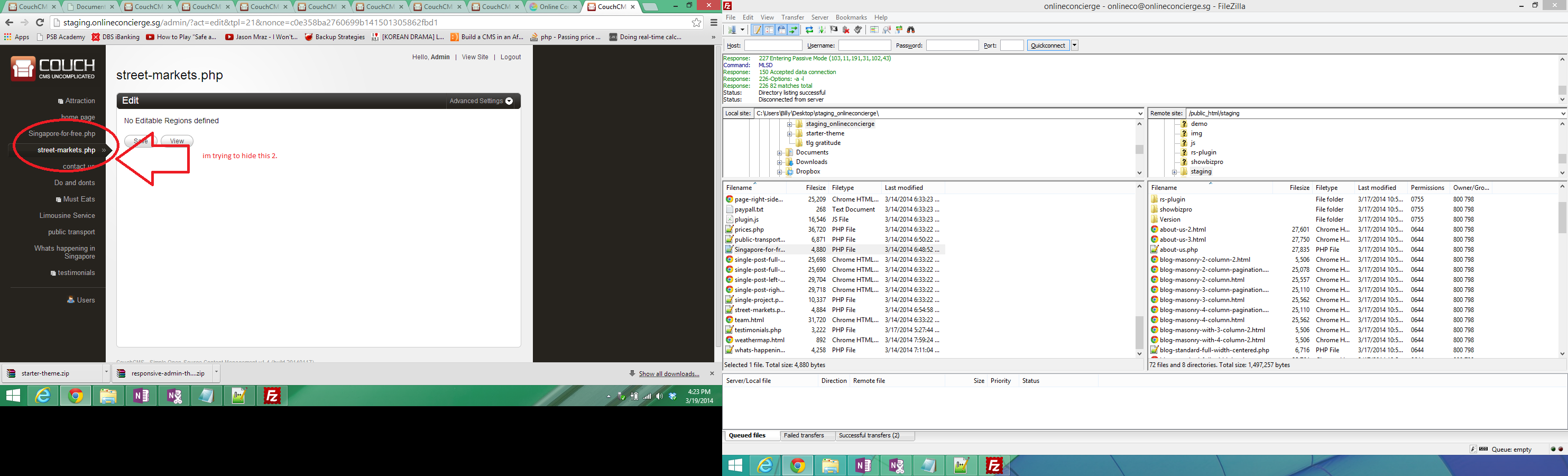This screenshot has width=1568, height=476.
Task: Open the Local site path dropdown
Action: [1140, 113]
